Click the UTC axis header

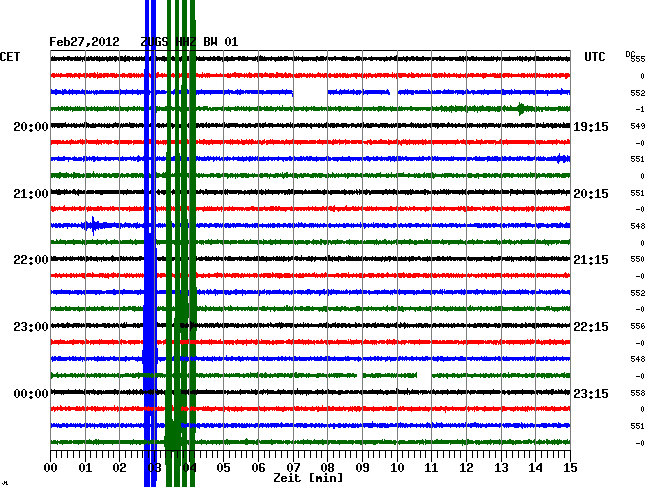tap(594, 57)
